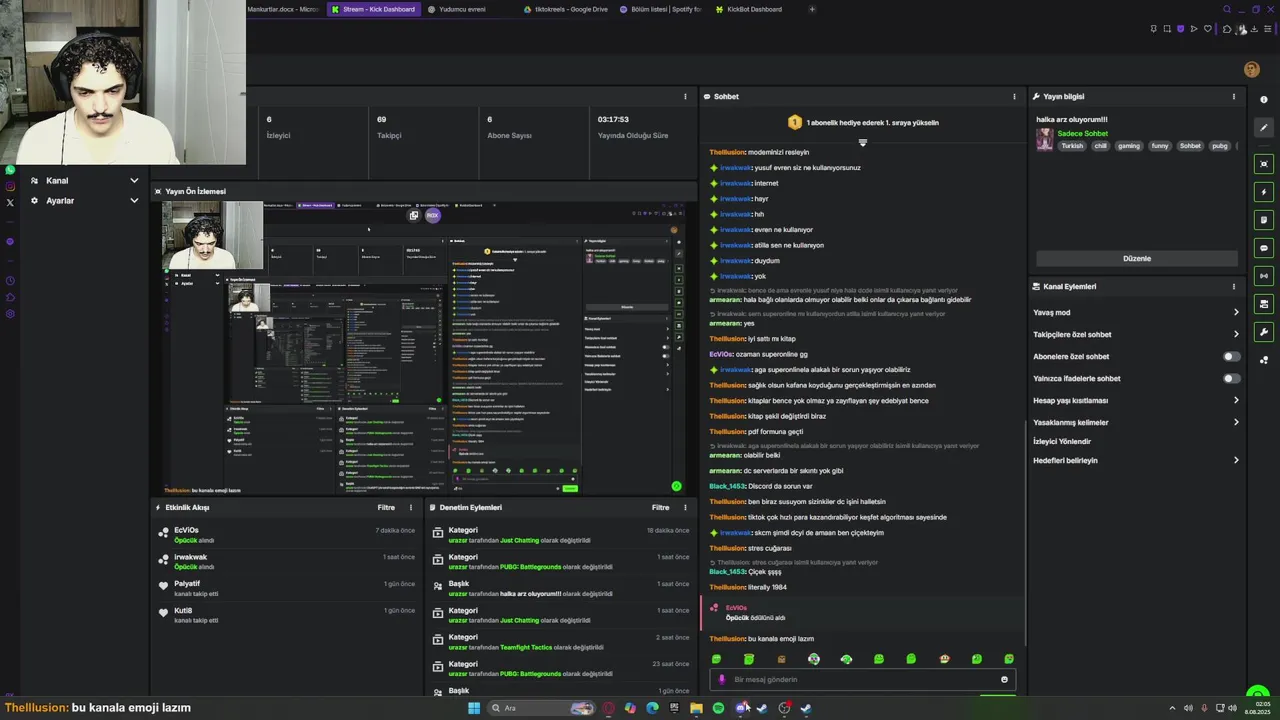Open Hedefleri belirleyin options
The image size is (1280, 720).
pos(1236,460)
